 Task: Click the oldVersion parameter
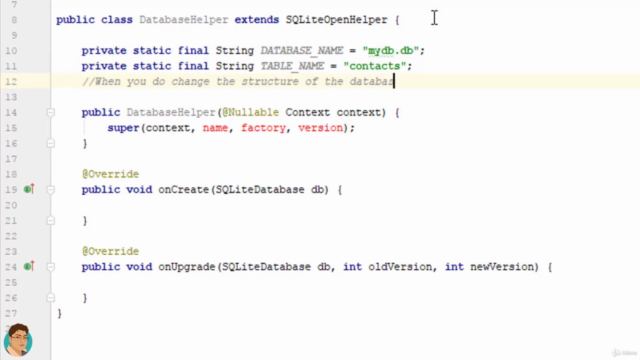(400, 267)
